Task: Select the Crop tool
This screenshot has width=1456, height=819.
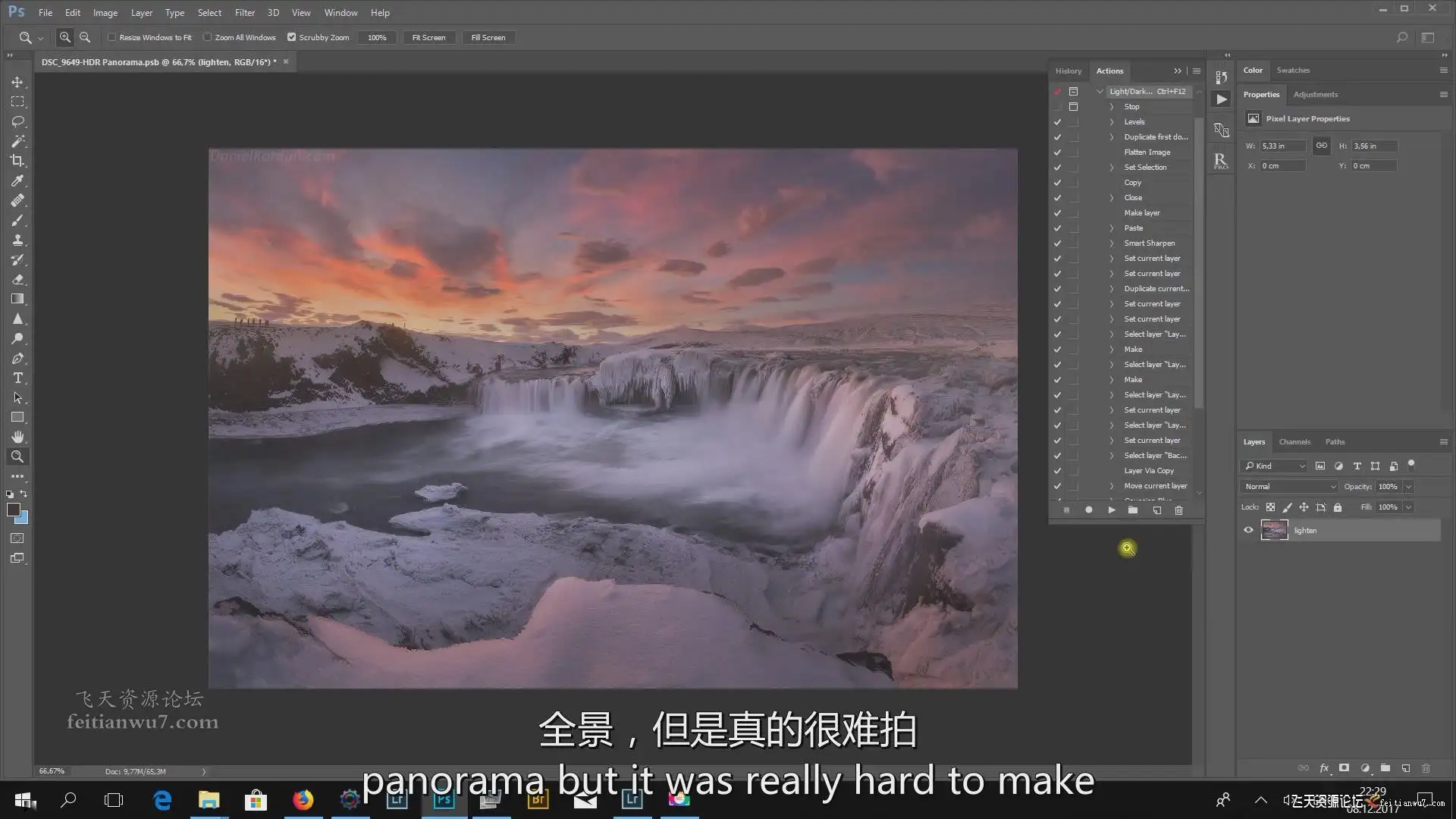Action: tap(17, 161)
